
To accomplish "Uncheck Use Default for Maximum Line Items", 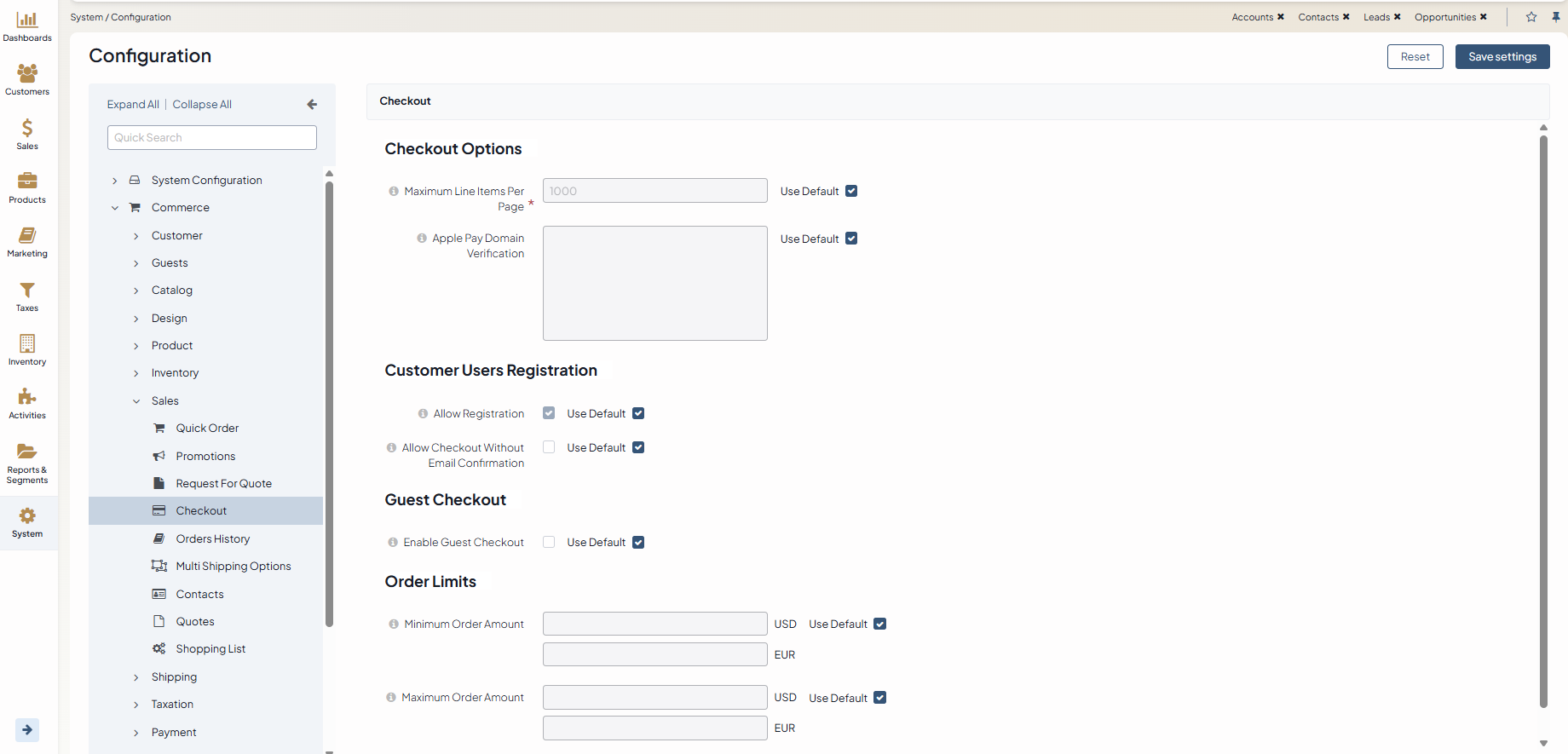I will pos(851,192).
